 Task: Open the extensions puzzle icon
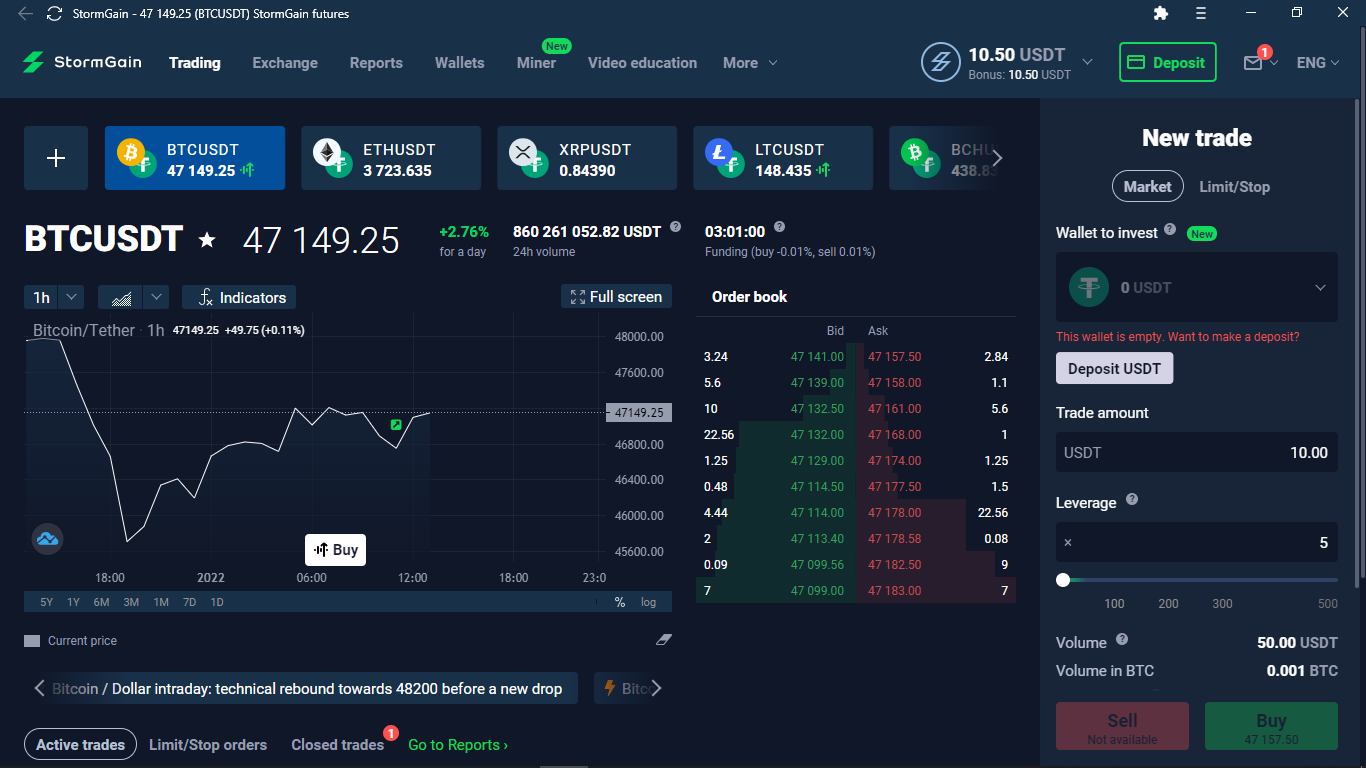[1160, 13]
